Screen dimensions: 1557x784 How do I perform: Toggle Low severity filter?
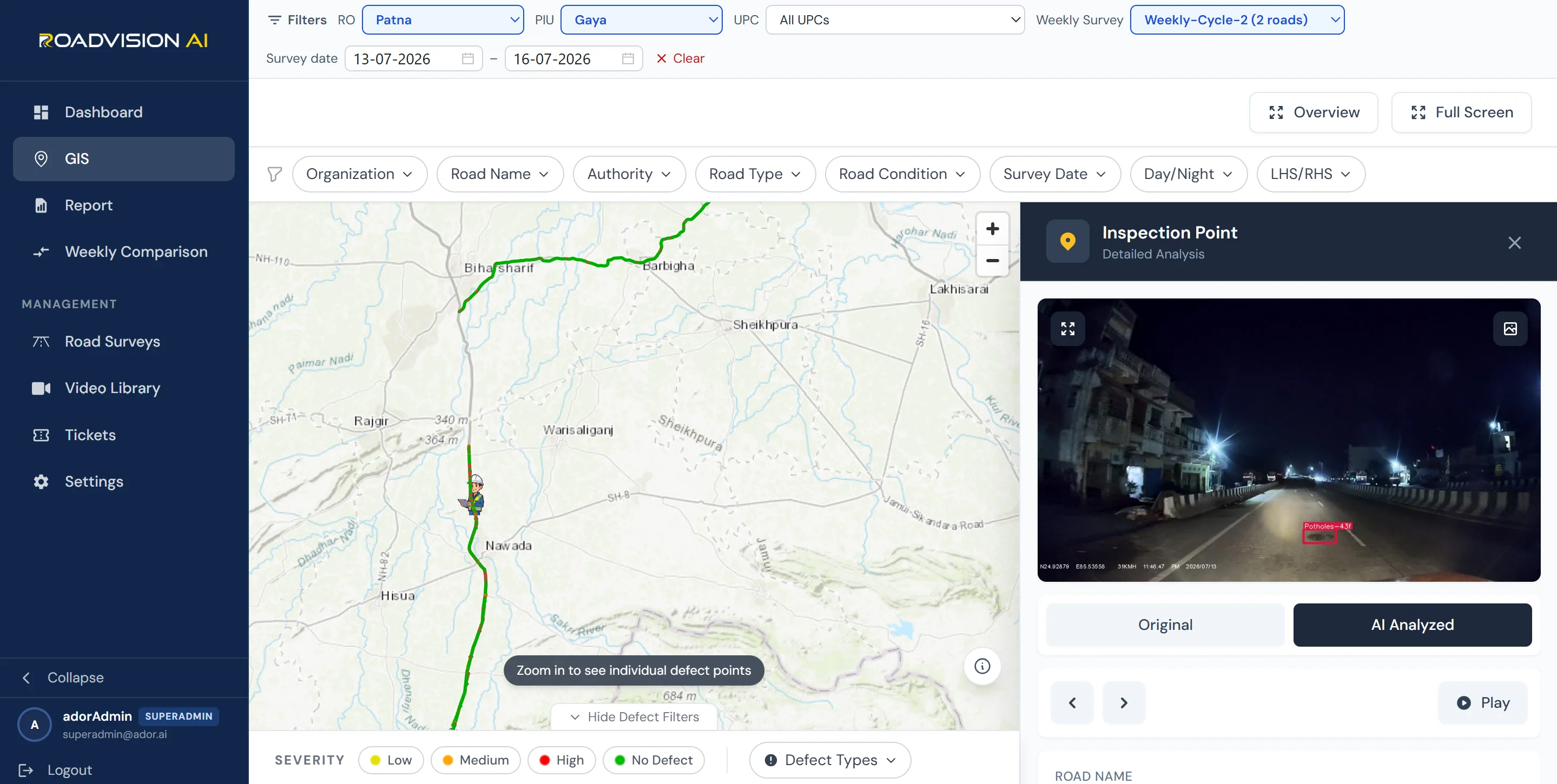(x=391, y=760)
